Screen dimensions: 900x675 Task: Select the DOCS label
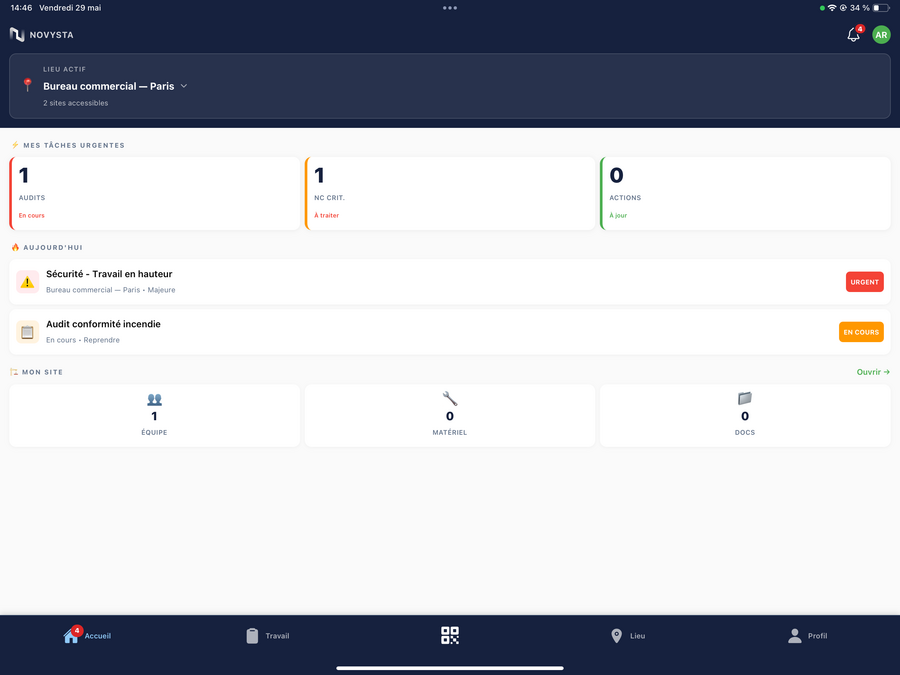pyautogui.click(x=745, y=432)
